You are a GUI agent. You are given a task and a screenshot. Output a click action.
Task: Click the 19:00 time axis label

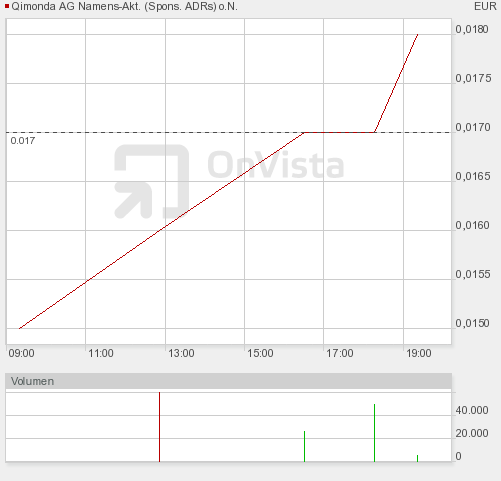(x=419, y=353)
